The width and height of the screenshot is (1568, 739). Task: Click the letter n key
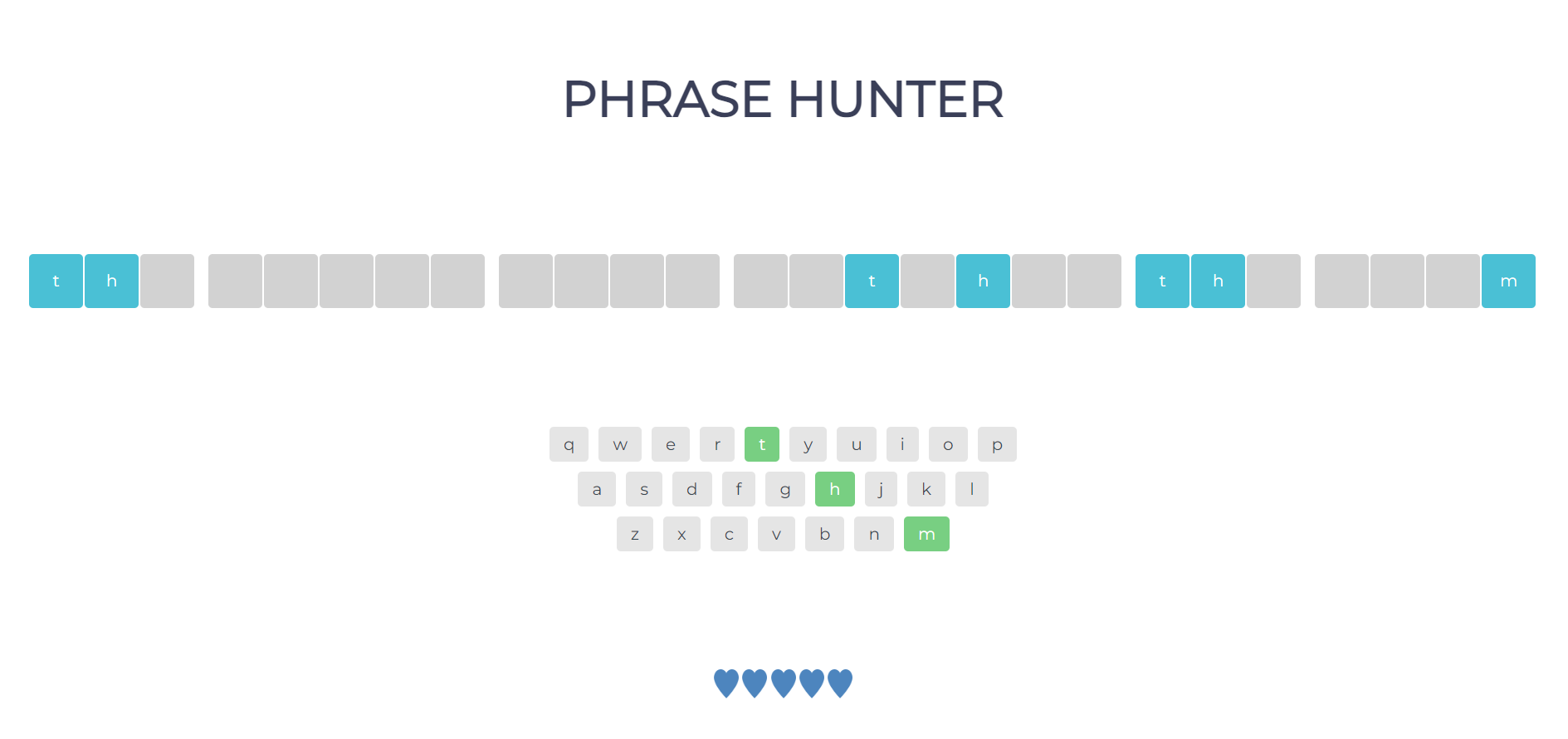tap(874, 534)
